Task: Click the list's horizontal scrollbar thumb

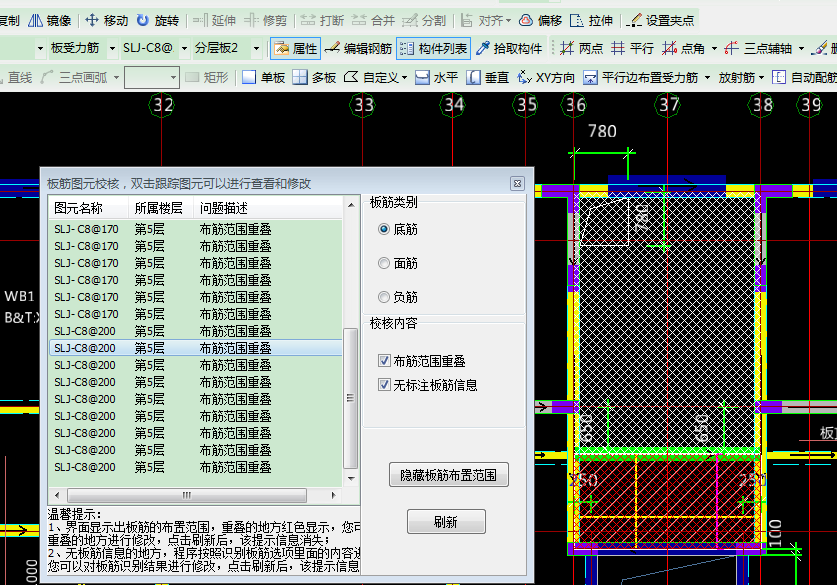Action: [187, 495]
